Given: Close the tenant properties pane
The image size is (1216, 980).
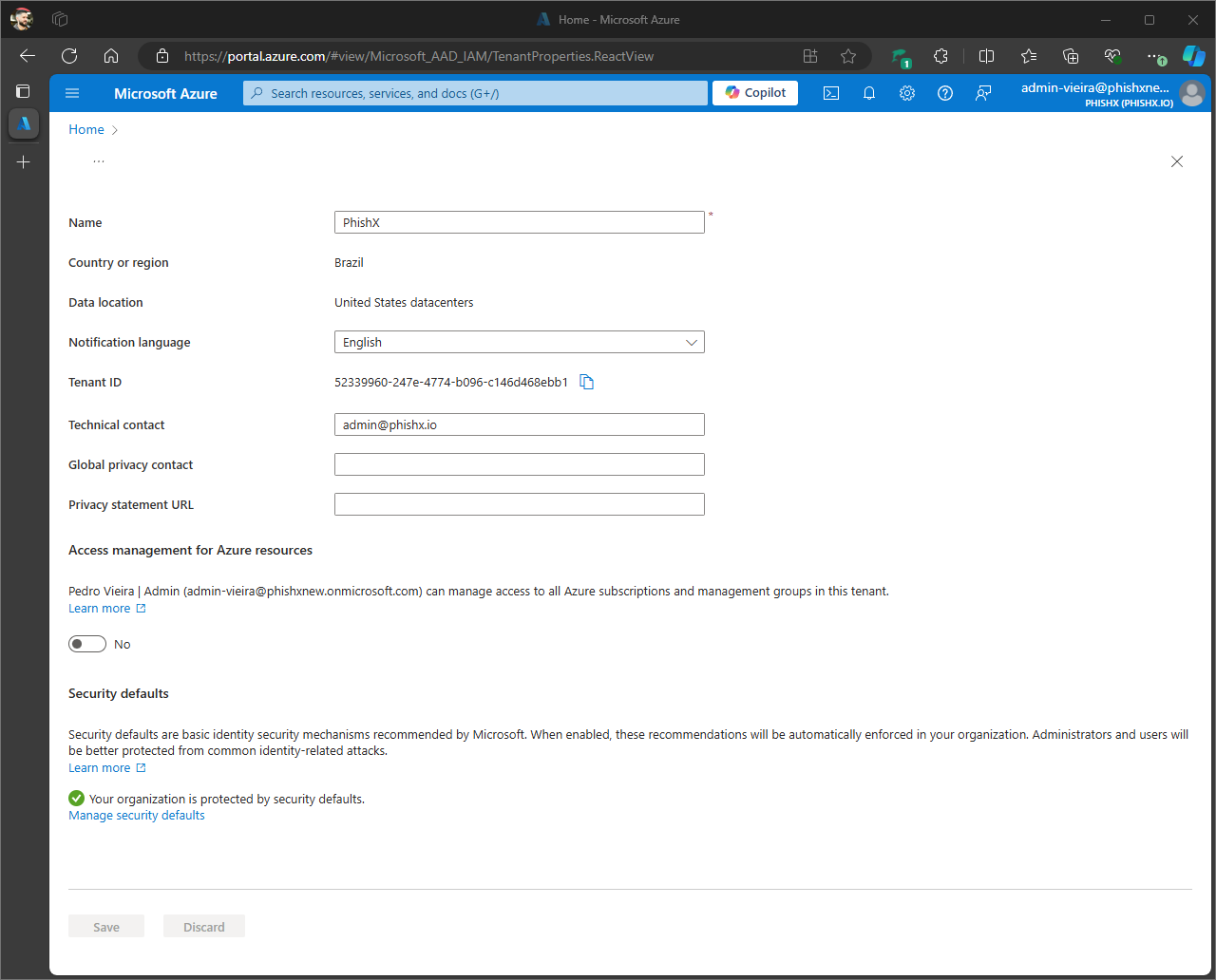Looking at the screenshot, I should 1177,161.
